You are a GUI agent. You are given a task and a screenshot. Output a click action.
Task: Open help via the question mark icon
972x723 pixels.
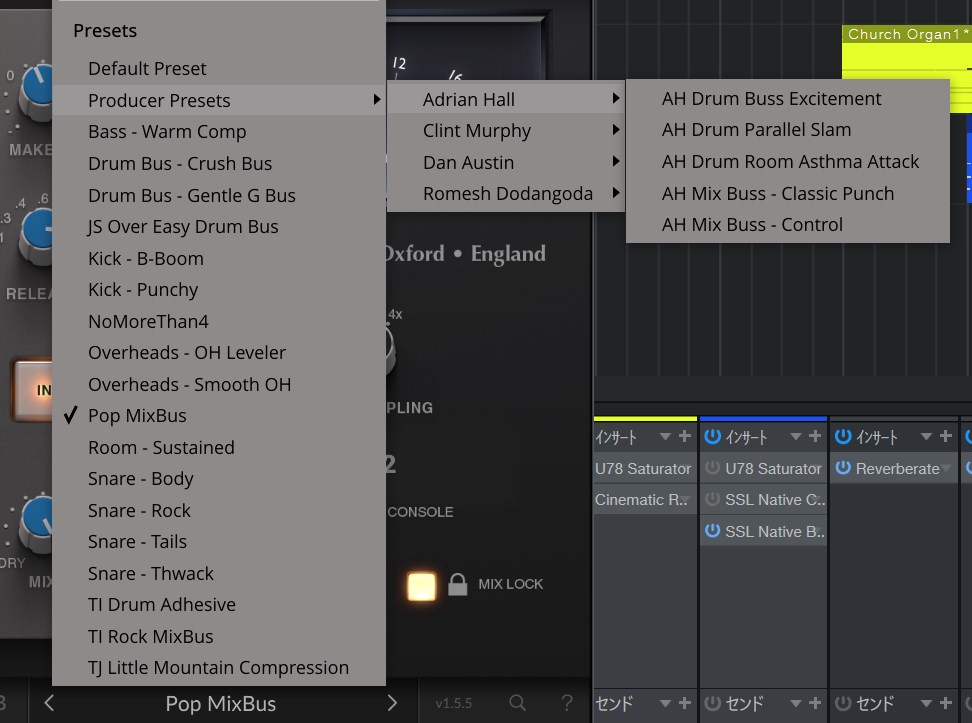567,703
